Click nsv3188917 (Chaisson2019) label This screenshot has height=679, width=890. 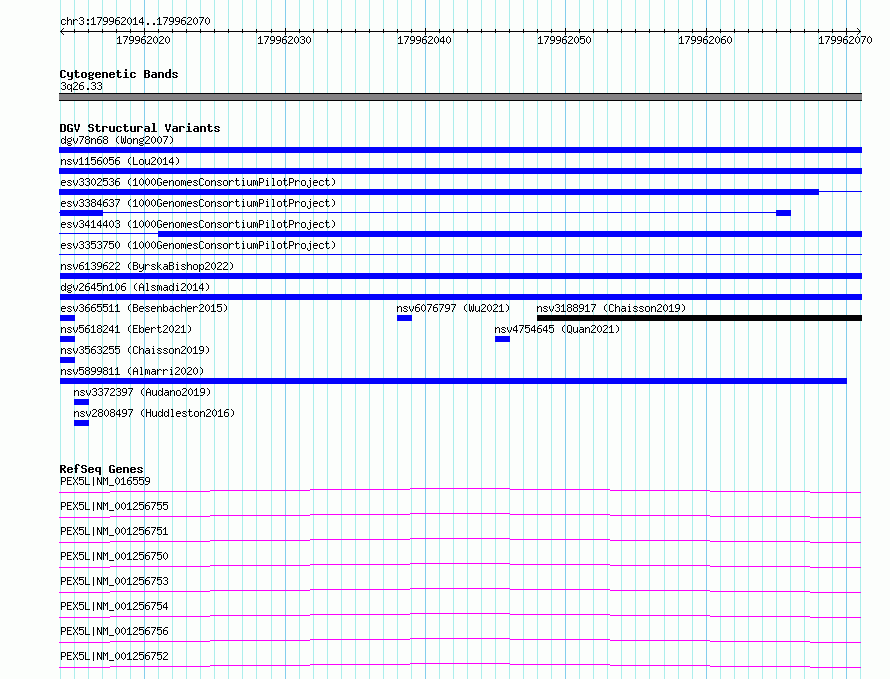click(611, 308)
